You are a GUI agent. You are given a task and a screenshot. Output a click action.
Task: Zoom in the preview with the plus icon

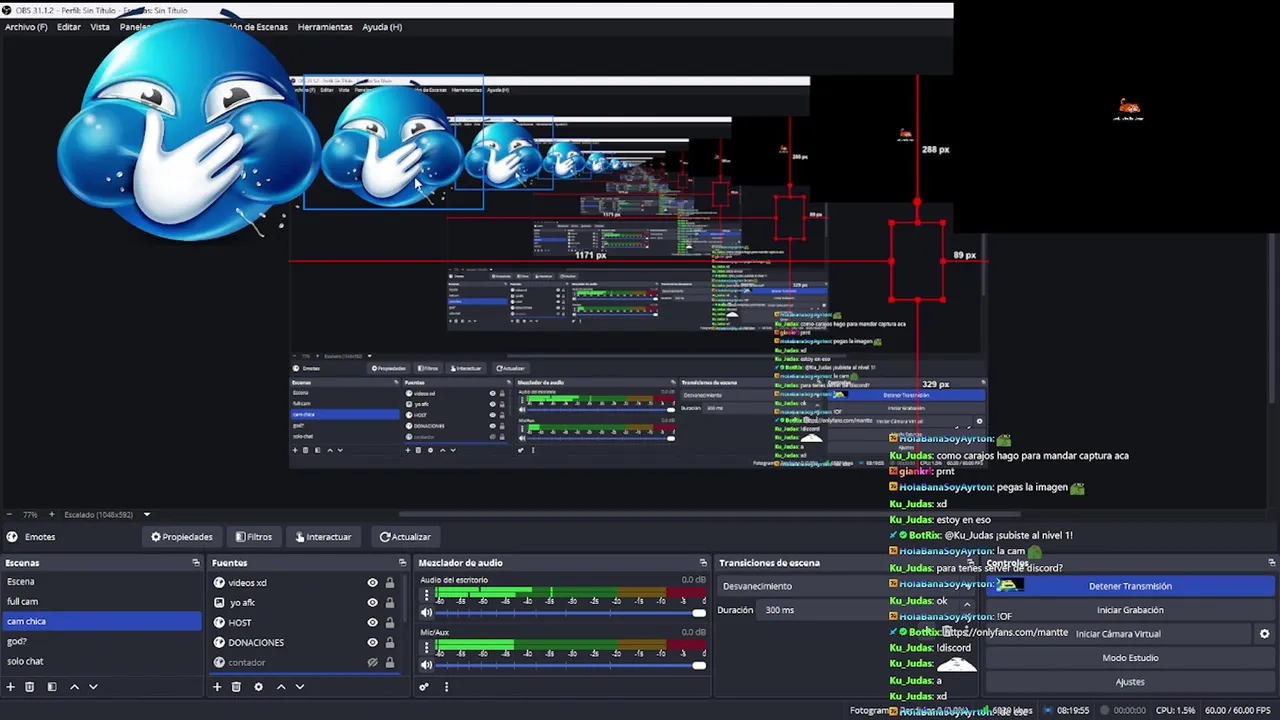51,515
